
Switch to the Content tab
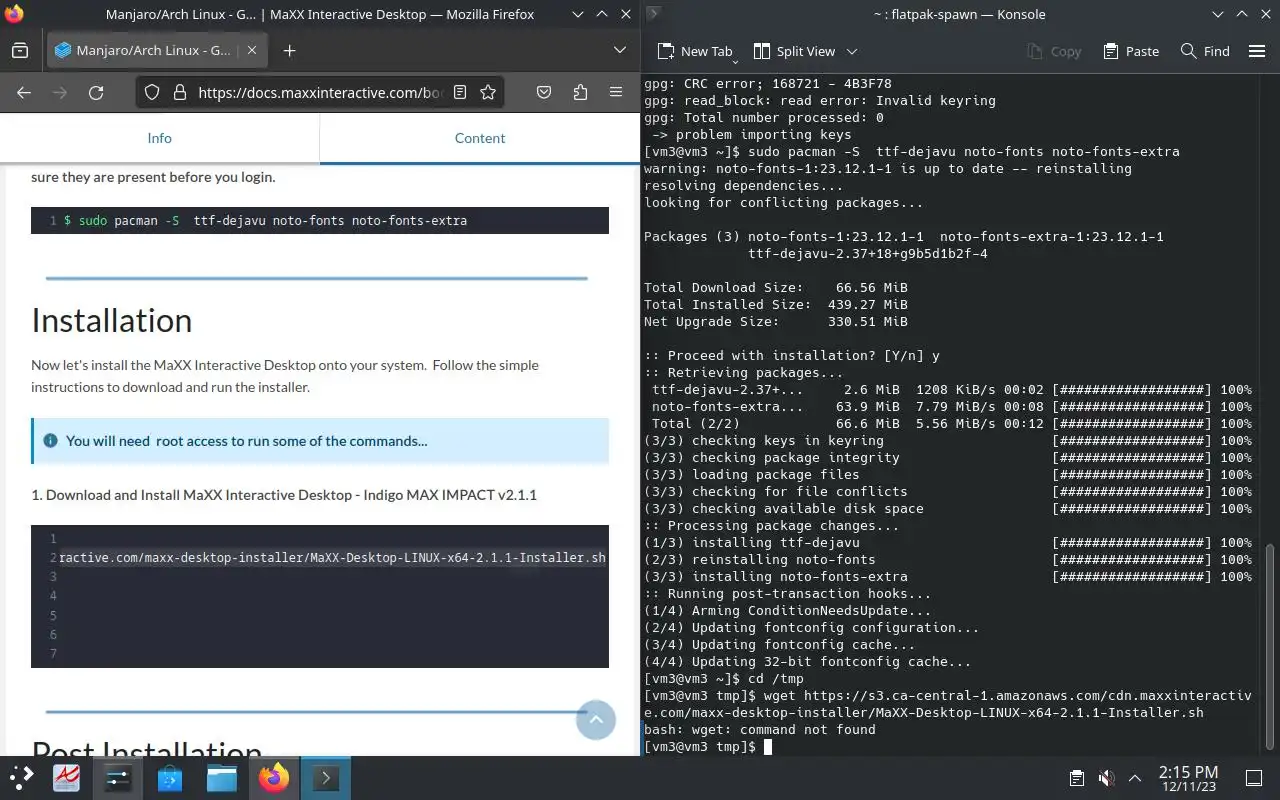pos(480,138)
